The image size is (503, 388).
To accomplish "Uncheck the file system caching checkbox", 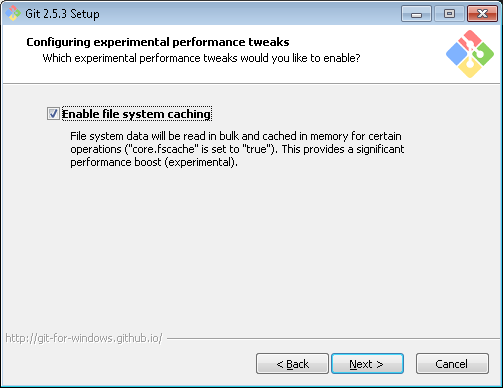I will (53, 114).
